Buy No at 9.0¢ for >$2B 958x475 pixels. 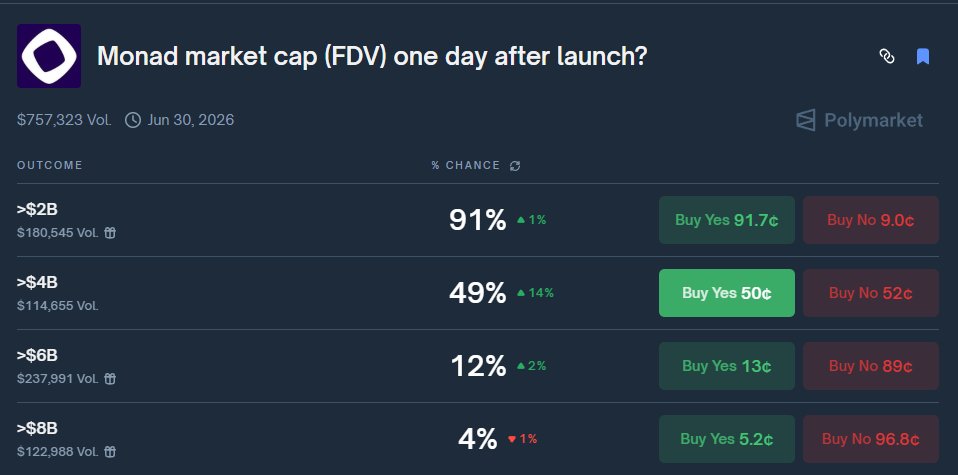(870, 220)
